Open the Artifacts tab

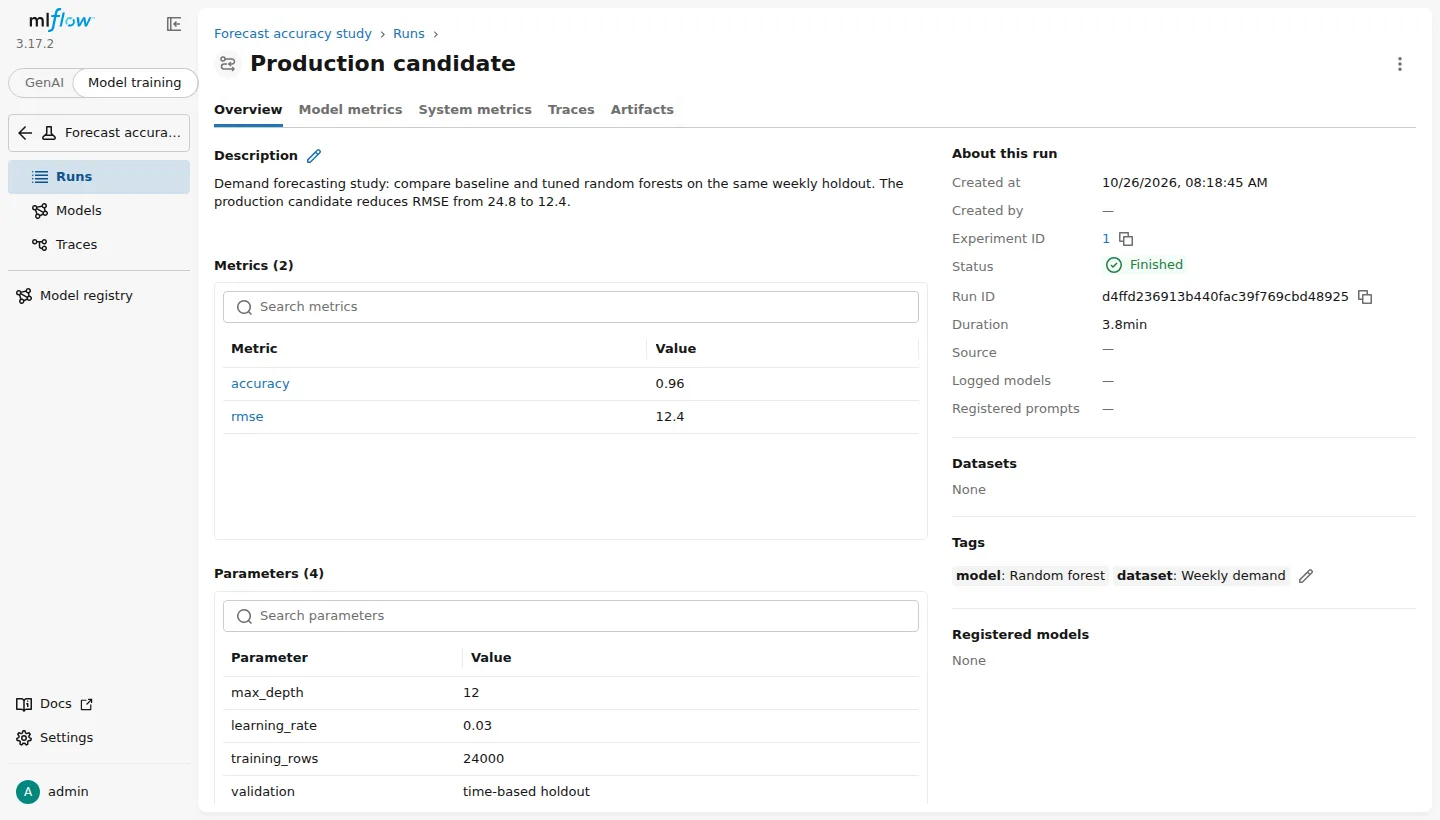coord(642,110)
